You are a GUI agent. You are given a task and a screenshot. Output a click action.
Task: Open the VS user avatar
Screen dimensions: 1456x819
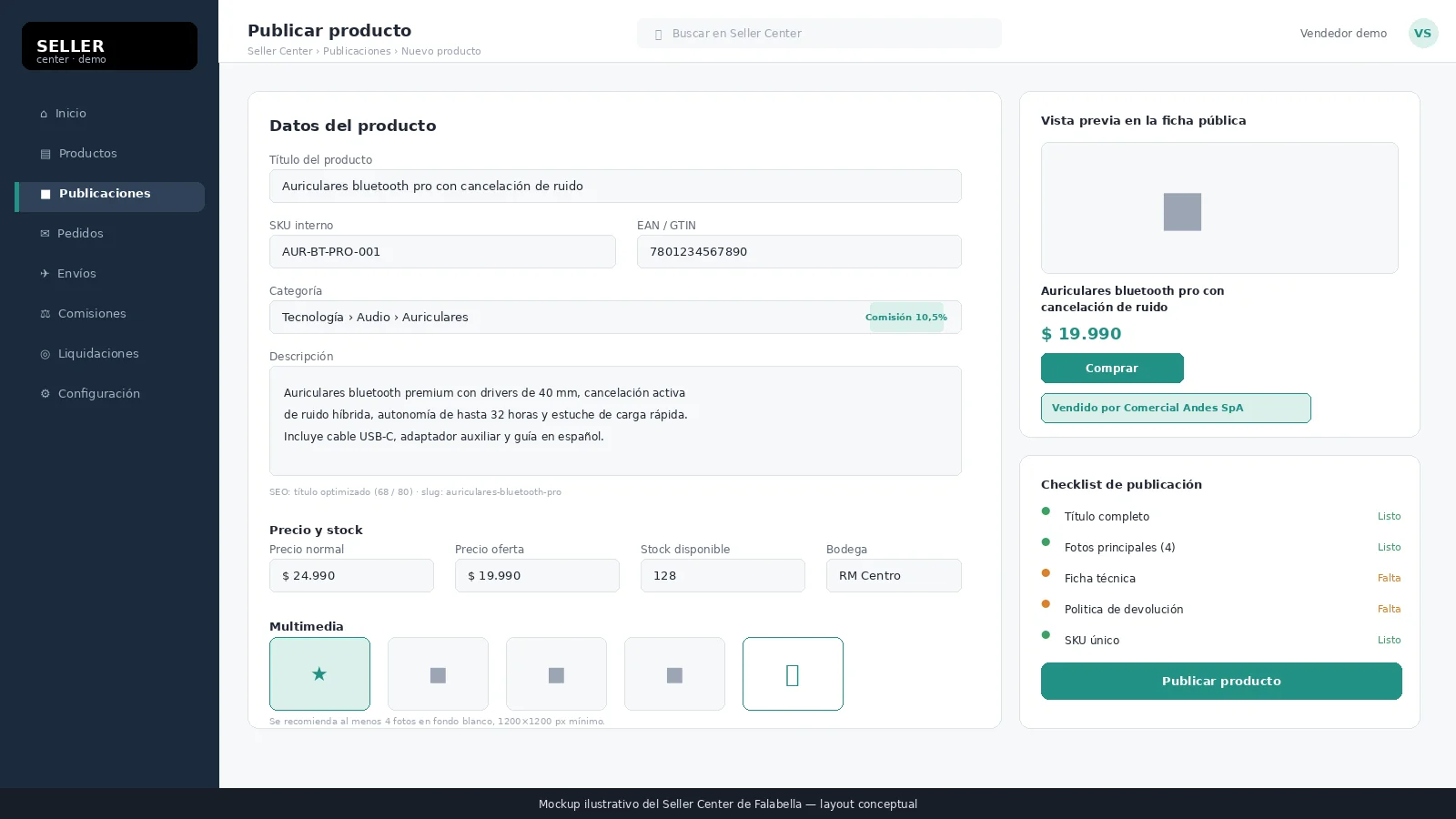point(1423,34)
